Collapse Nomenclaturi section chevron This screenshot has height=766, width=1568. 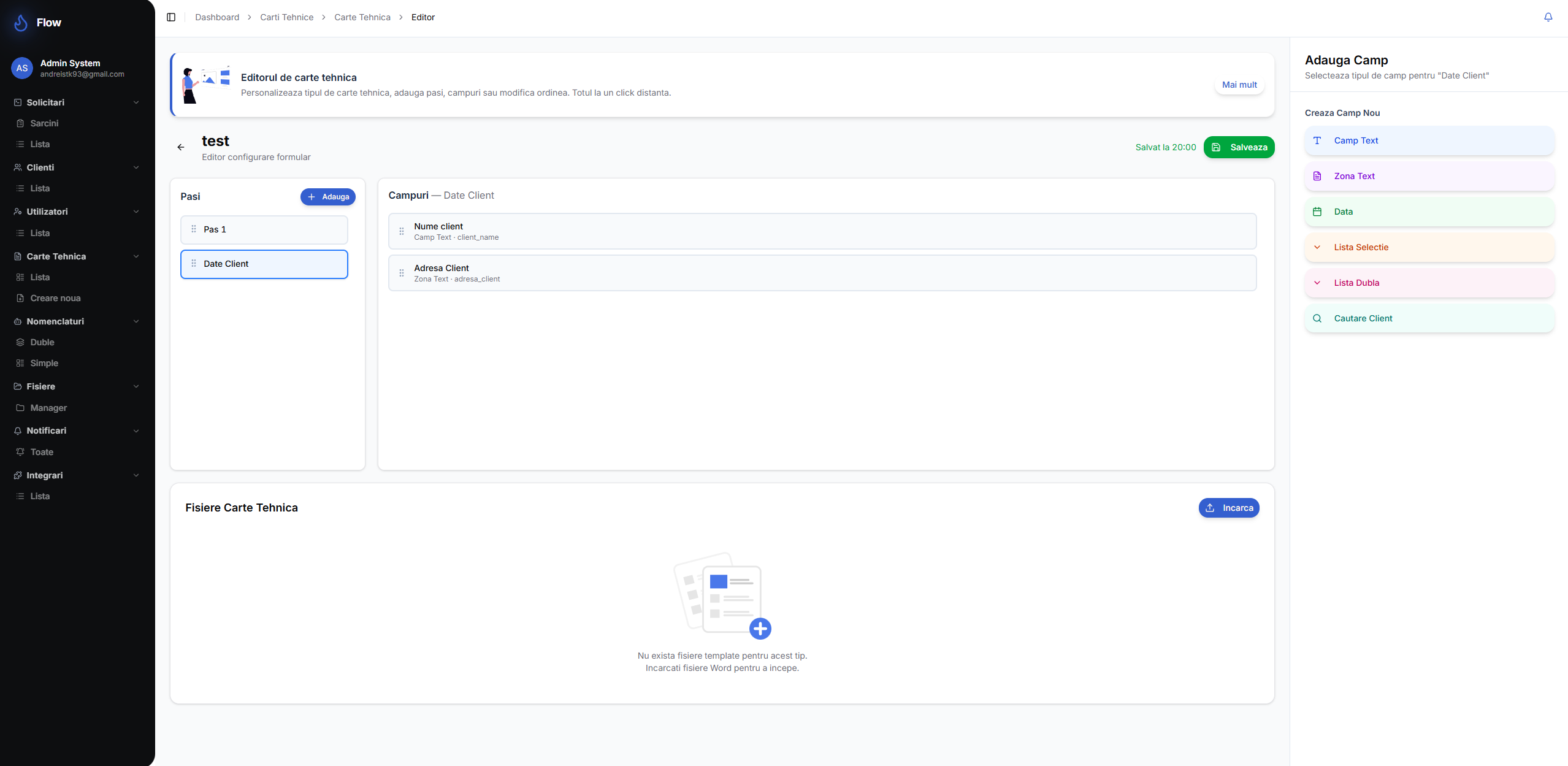click(136, 321)
